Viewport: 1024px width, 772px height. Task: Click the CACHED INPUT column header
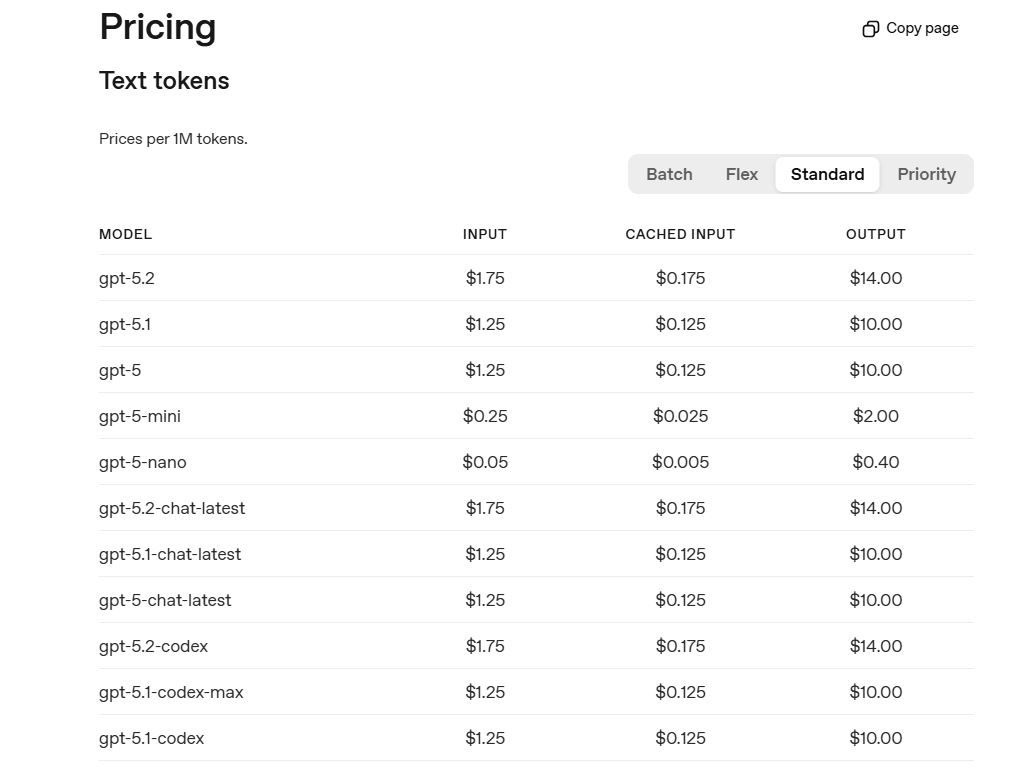point(680,234)
